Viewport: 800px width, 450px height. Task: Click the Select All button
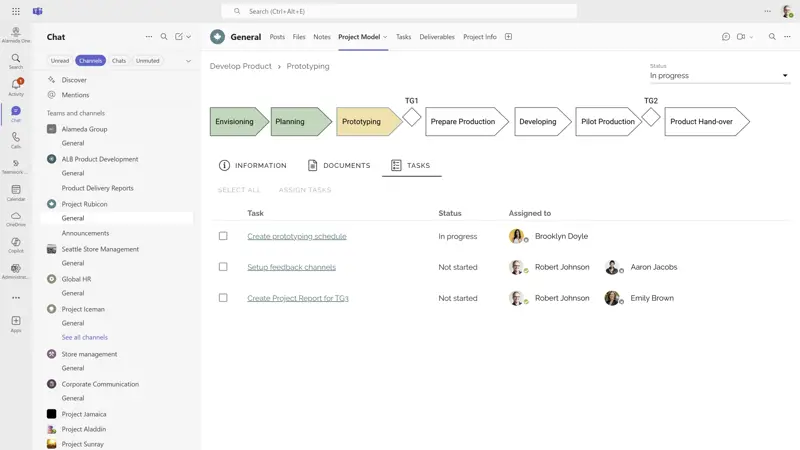coord(239,190)
